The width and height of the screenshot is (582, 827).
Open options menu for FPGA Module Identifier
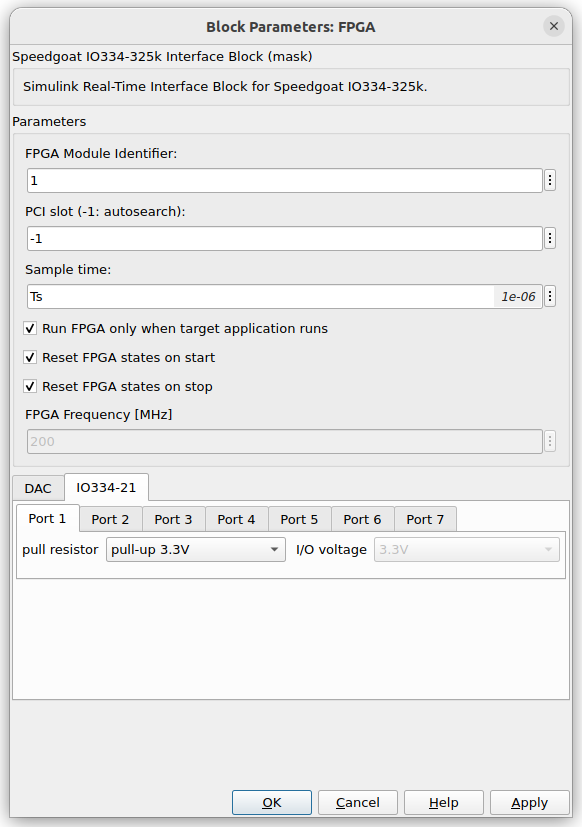[550, 180]
